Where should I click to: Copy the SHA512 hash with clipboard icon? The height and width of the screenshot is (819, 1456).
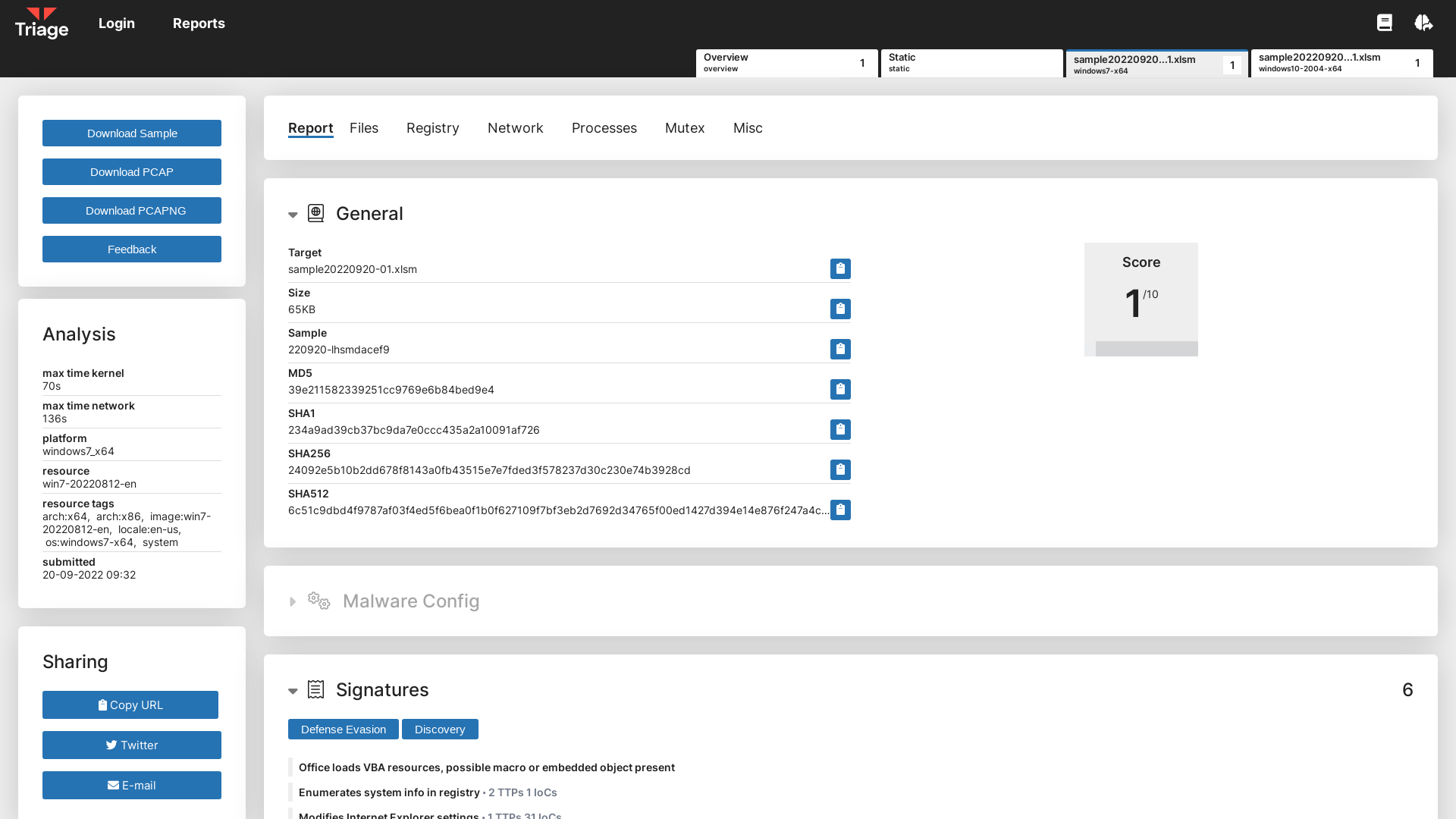[840, 510]
